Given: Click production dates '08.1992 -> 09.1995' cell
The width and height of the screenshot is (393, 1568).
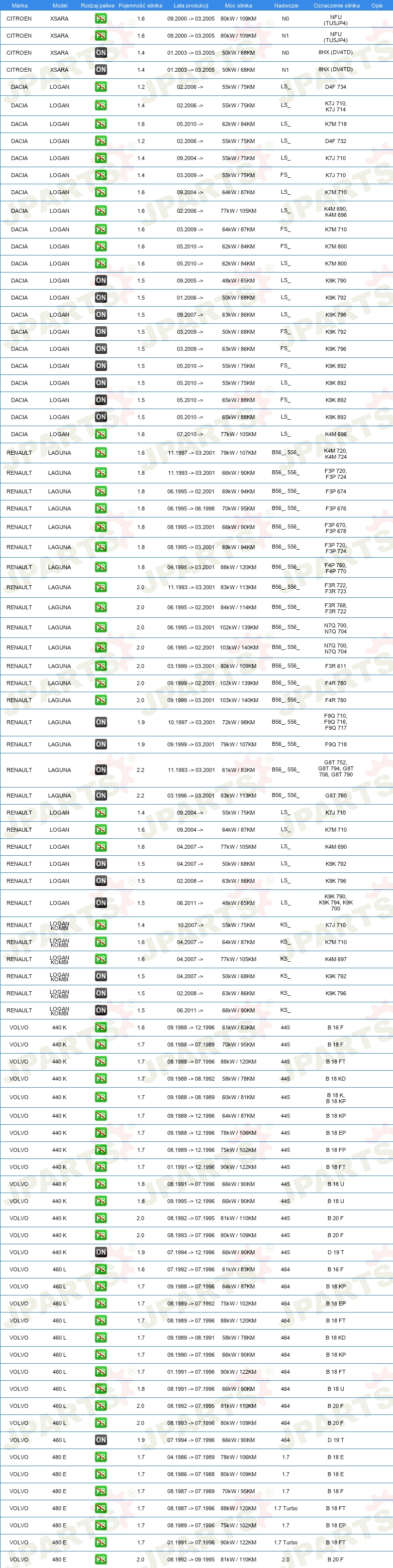Looking at the screenshot, I should pyautogui.click(x=190, y=1559).
